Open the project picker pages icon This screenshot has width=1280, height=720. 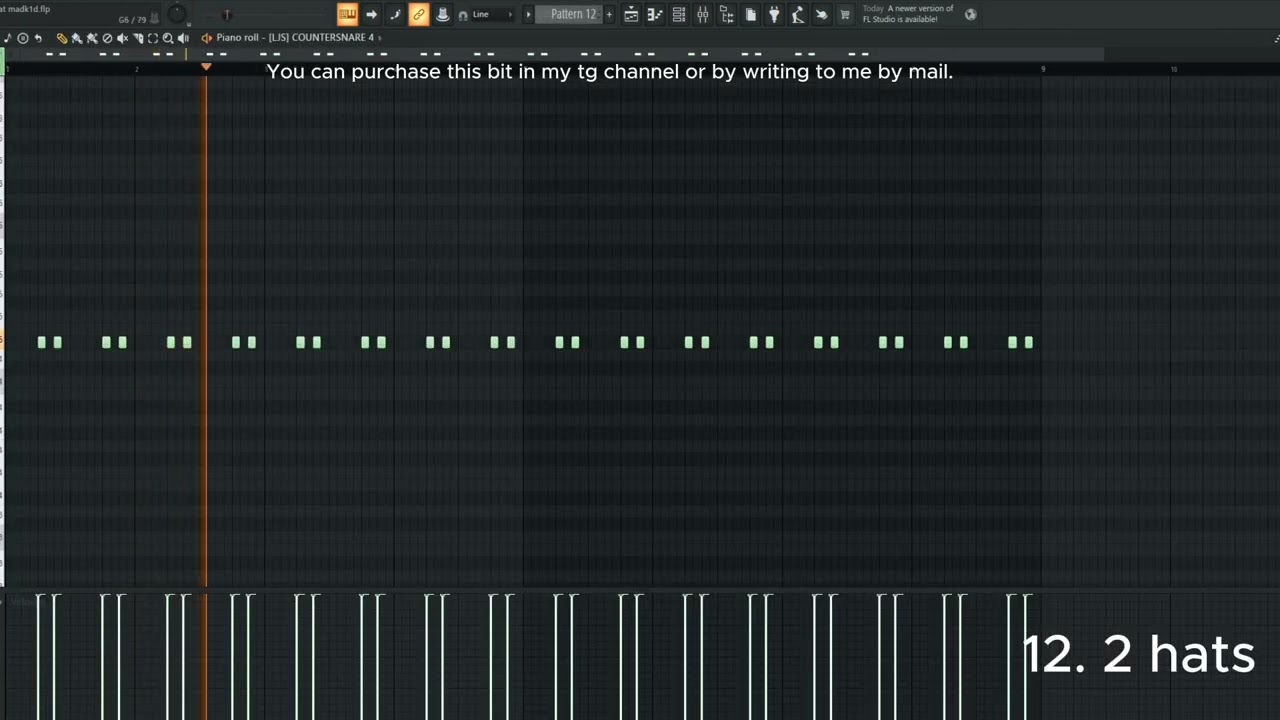pyautogui.click(x=751, y=14)
